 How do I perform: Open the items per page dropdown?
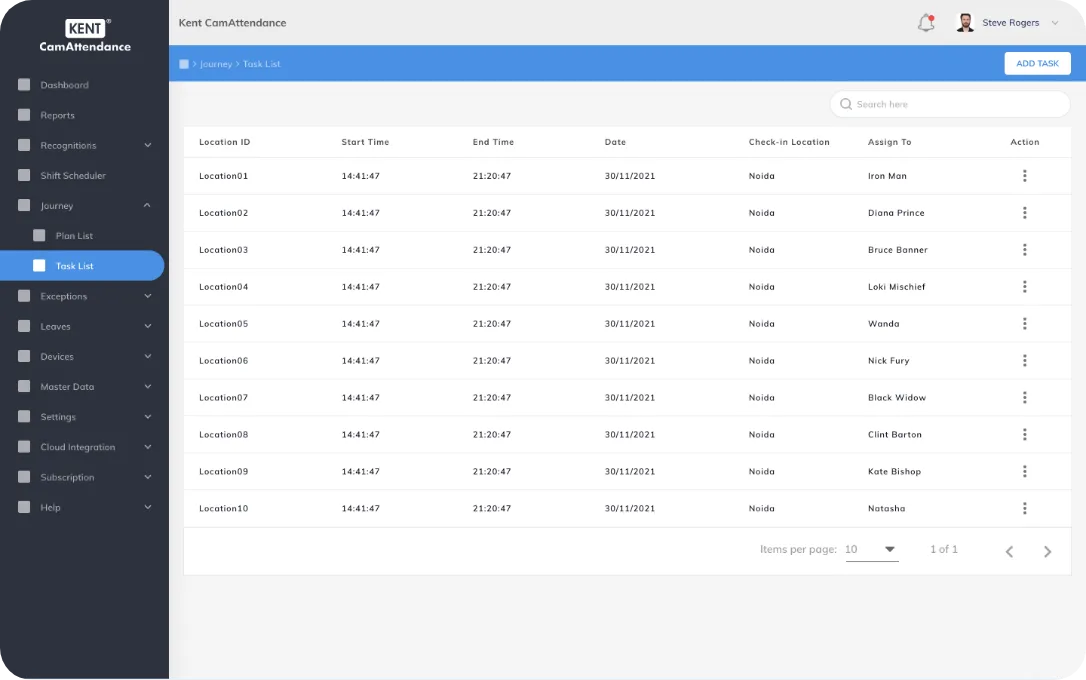pos(871,550)
